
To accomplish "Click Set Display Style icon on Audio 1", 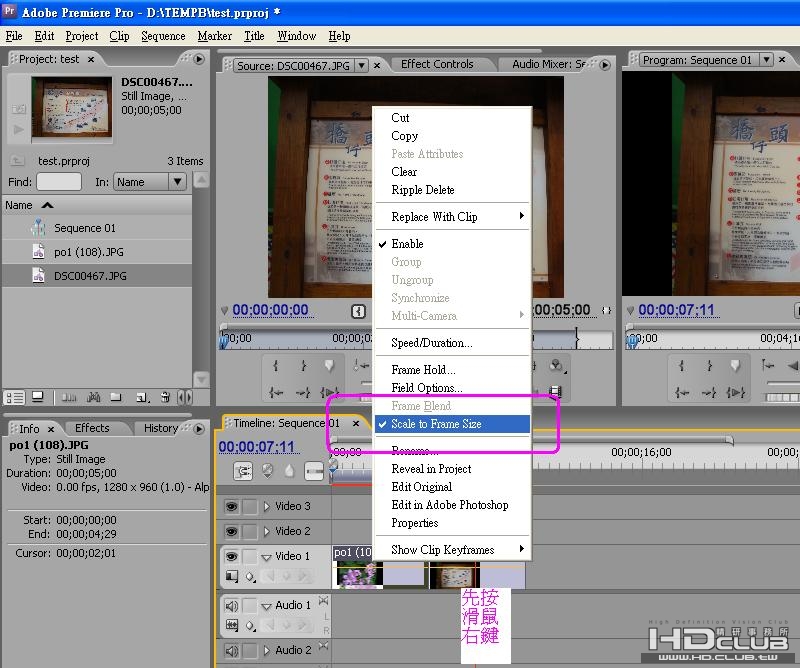I will 232,625.
